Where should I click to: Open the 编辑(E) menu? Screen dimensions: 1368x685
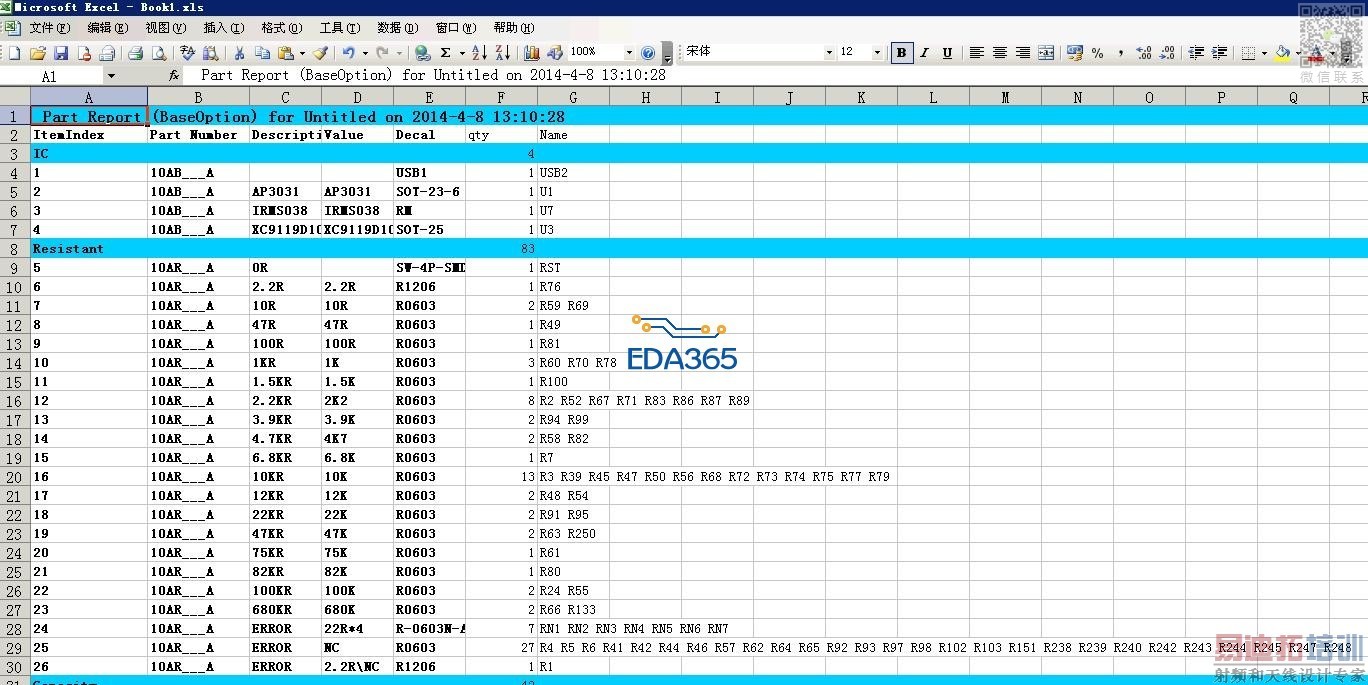[x=109, y=28]
